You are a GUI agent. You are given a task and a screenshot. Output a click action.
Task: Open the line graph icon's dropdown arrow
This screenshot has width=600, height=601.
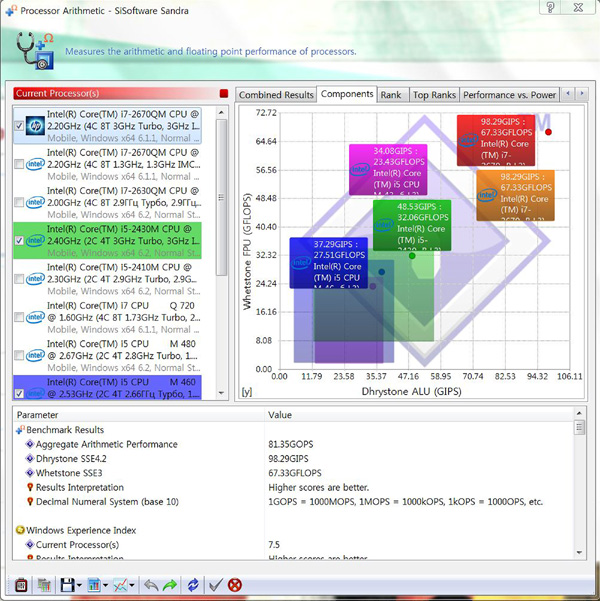[132, 585]
